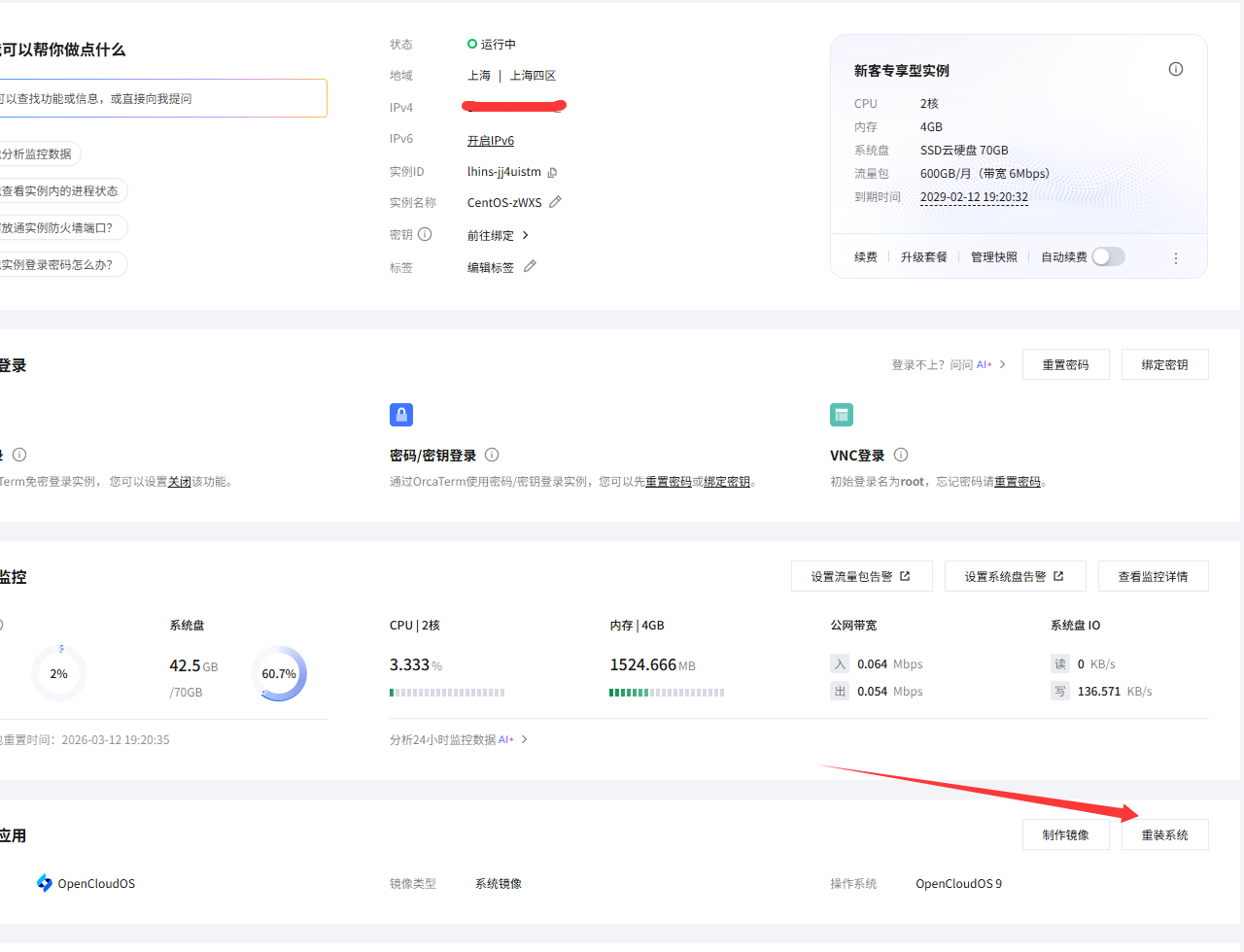Open the three-dot more options icon
Image resolution: width=1244 pixels, height=952 pixels.
(1176, 256)
